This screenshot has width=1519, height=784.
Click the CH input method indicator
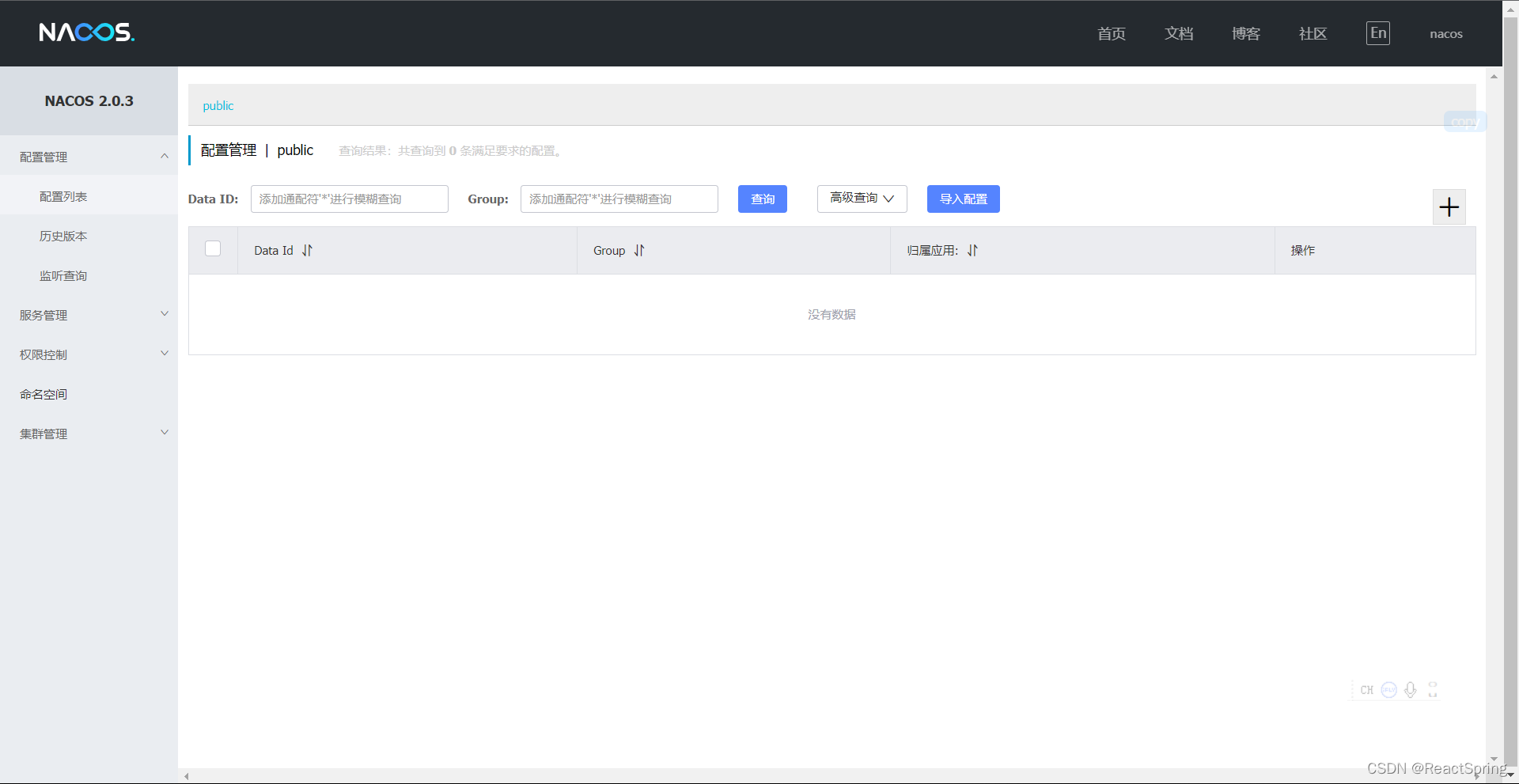[1367, 690]
